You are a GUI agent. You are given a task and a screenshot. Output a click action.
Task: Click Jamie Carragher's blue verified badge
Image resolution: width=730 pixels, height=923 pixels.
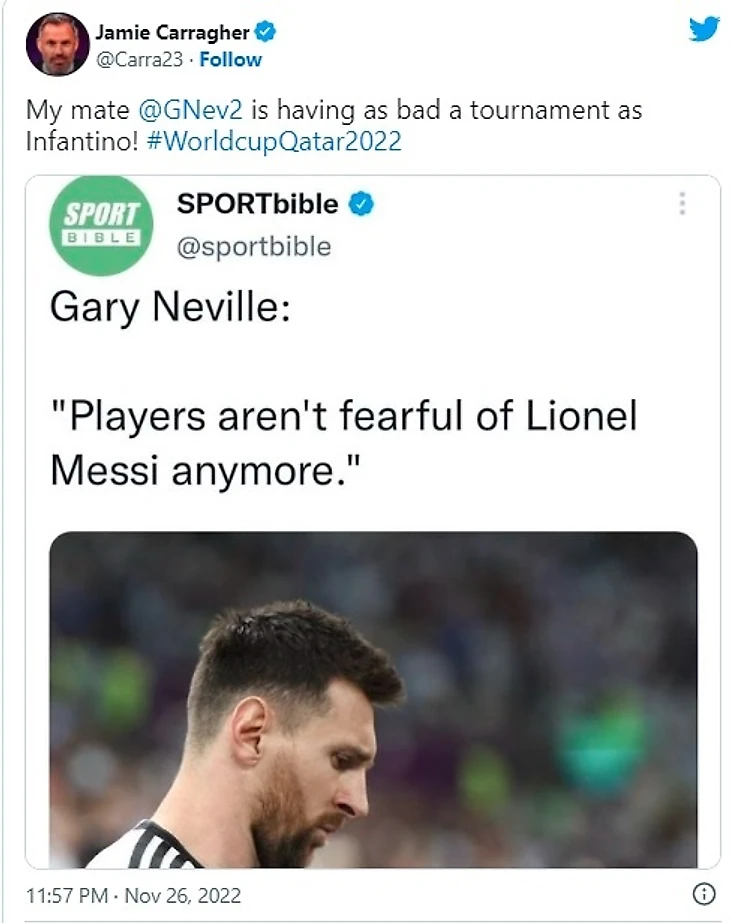click(265, 32)
